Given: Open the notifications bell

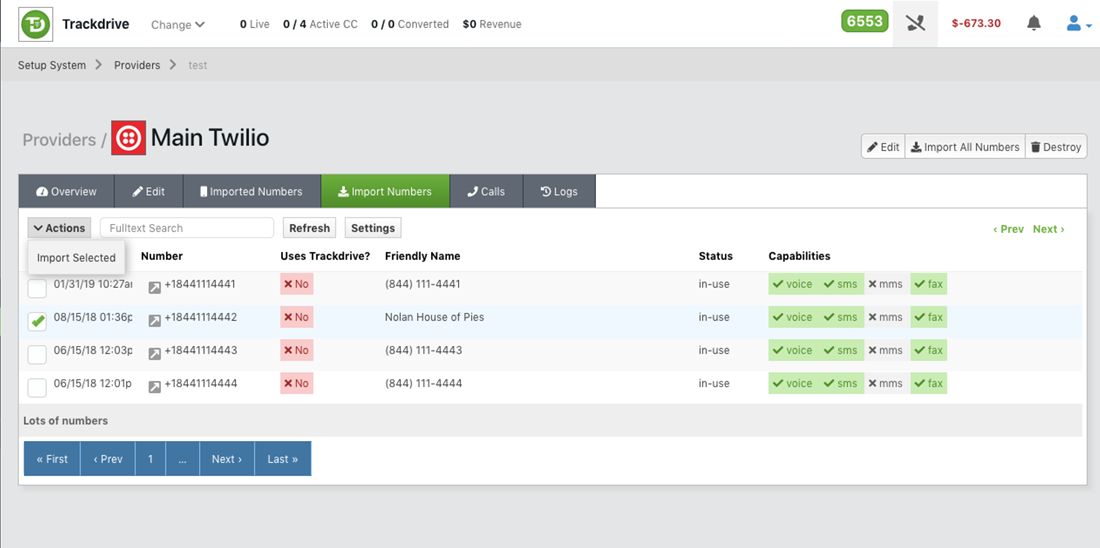Looking at the screenshot, I should [1033, 24].
